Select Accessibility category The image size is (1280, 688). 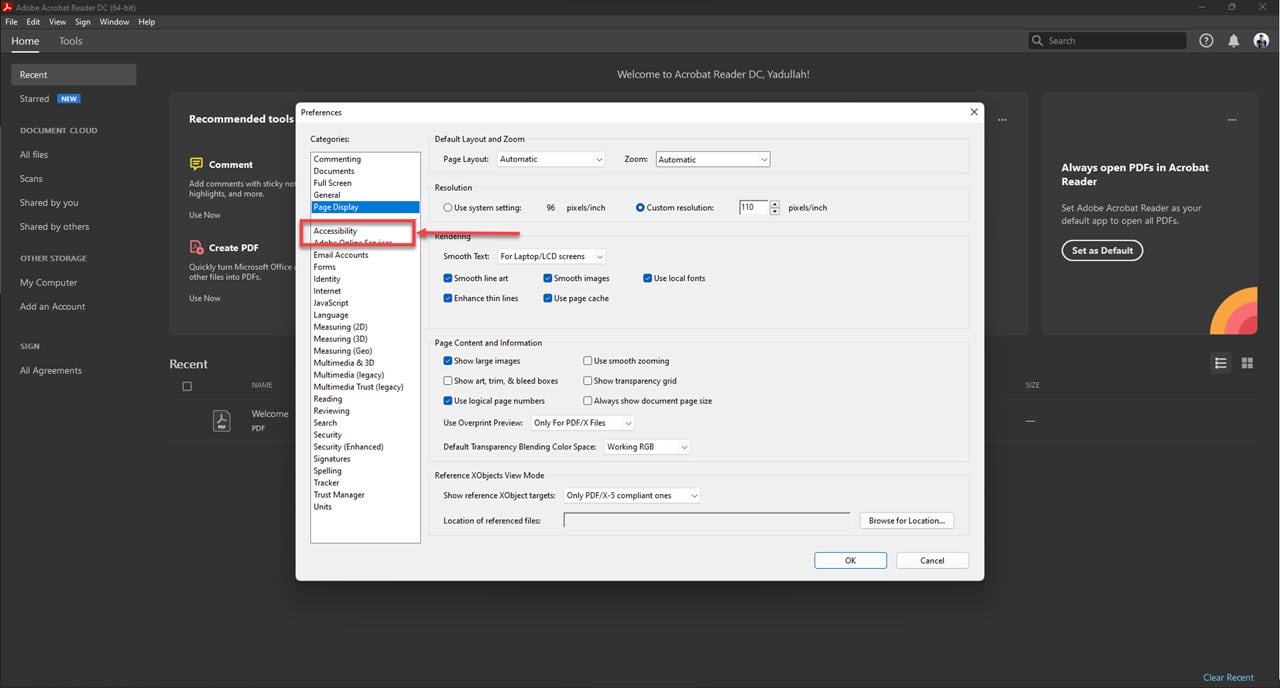(335, 231)
